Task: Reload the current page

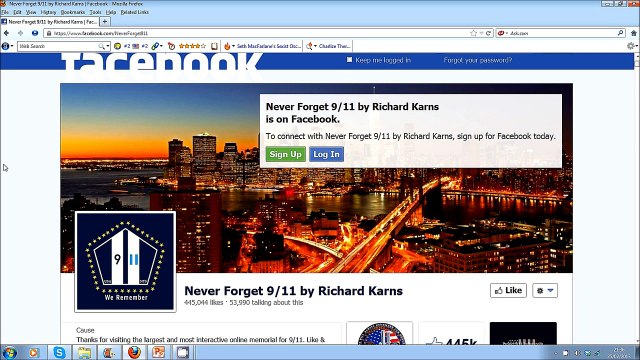Action: pyautogui.click(x=488, y=33)
